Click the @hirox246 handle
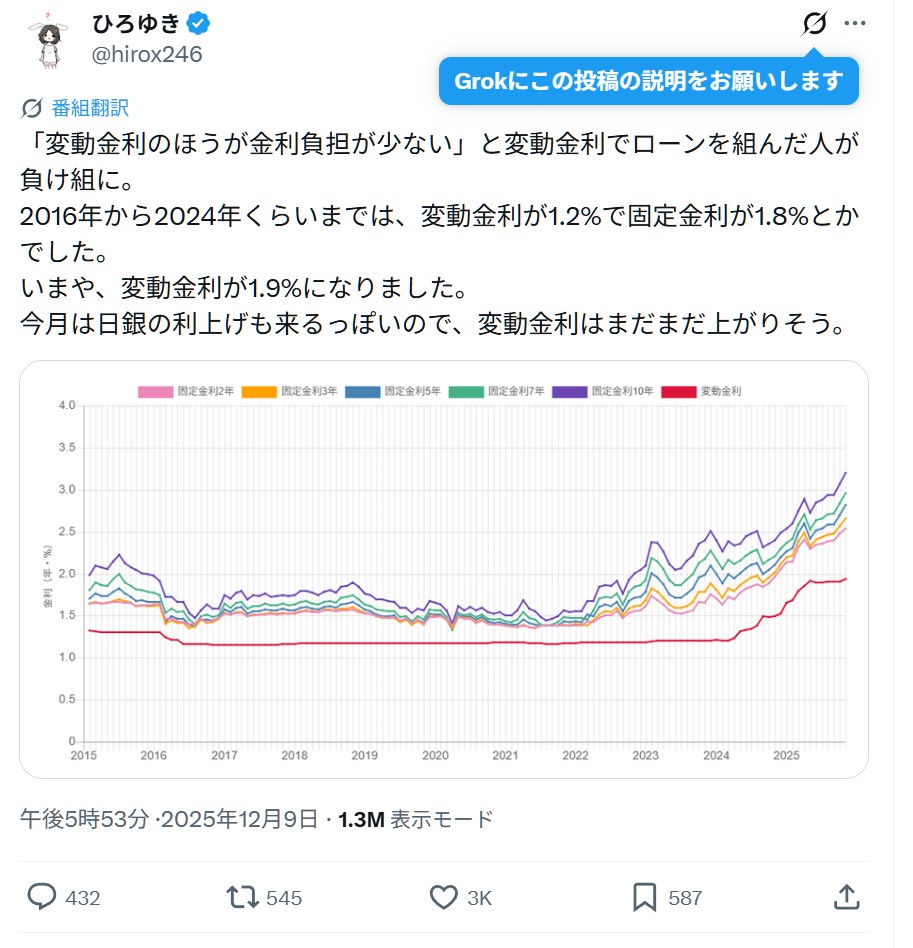913x948 pixels. 147,54
